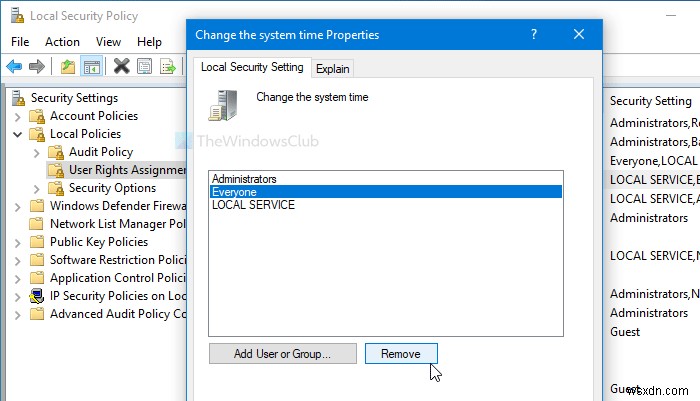Select the Local Security Setting tab
The height and width of the screenshot is (401, 700).
[252, 67]
